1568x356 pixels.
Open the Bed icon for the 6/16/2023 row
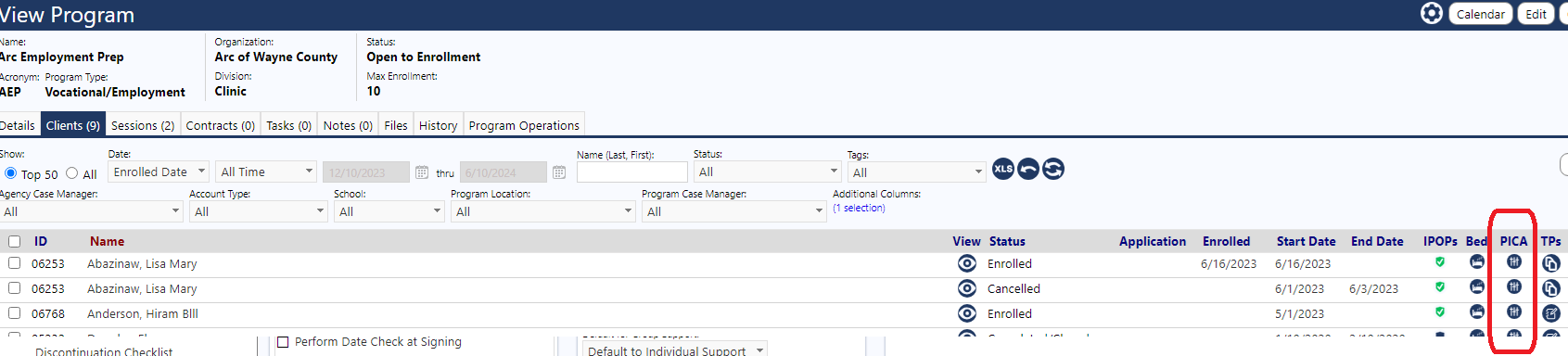(x=1477, y=261)
